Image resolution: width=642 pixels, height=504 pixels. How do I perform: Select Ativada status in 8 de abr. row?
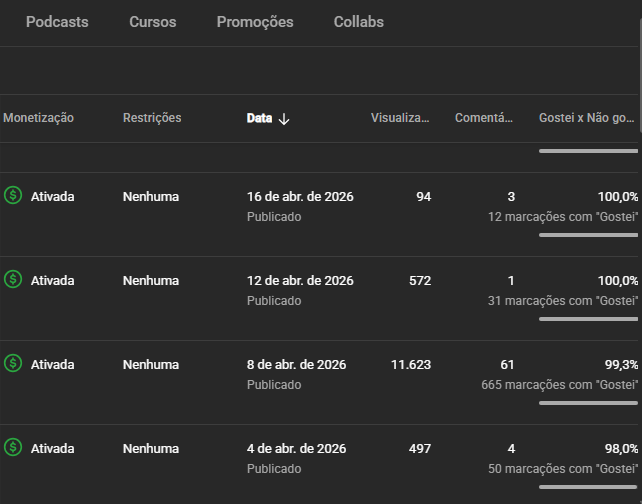click(x=52, y=364)
